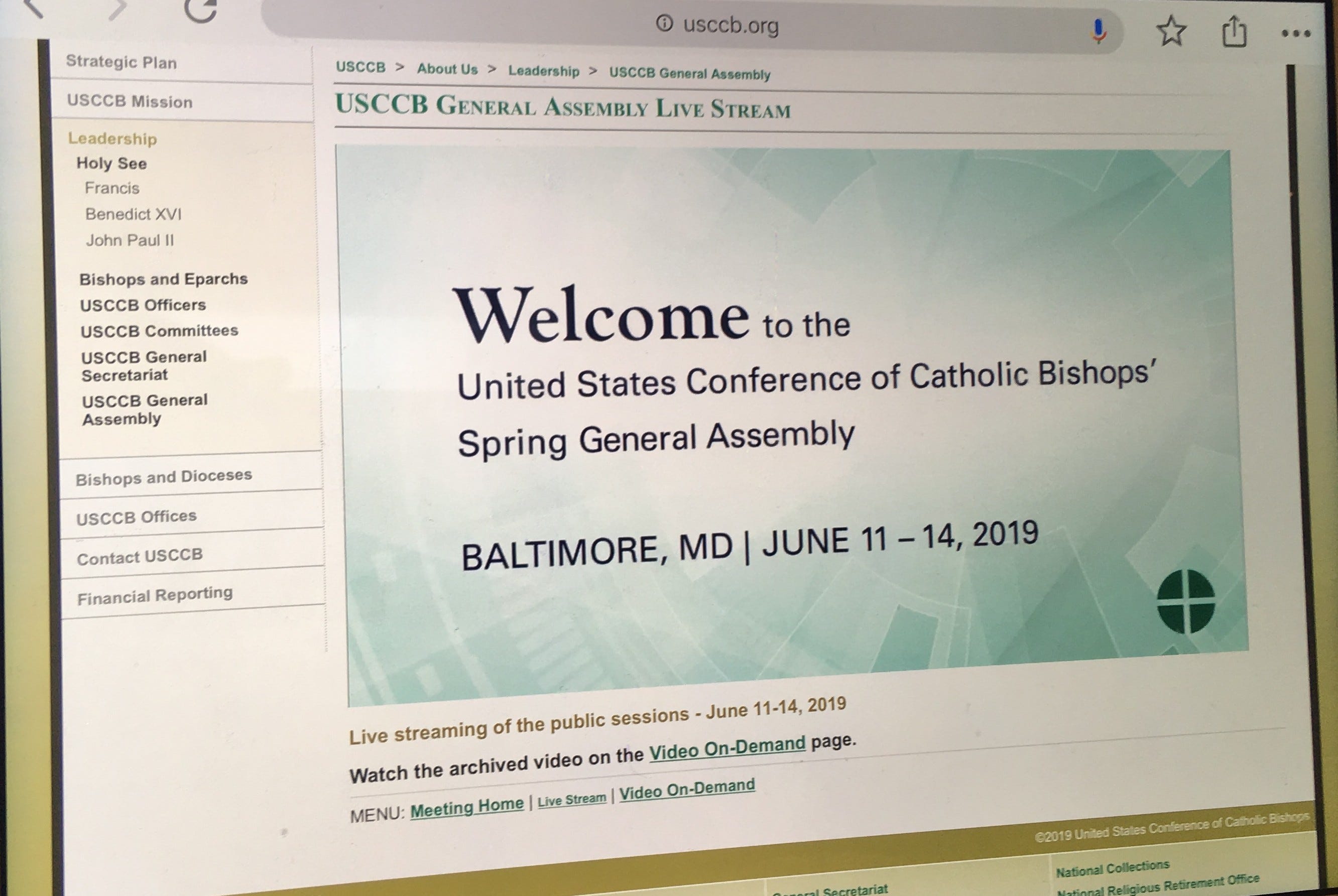The height and width of the screenshot is (896, 1338).
Task: Open the Benedict XVI page link
Action: click(133, 214)
